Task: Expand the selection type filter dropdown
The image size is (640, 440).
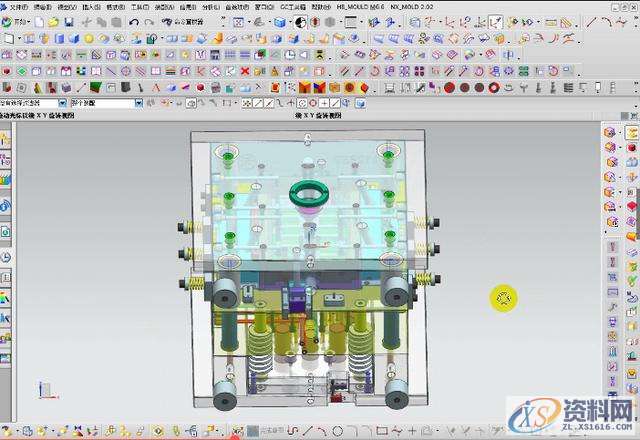Action: pyautogui.click(x=62, y=103)
